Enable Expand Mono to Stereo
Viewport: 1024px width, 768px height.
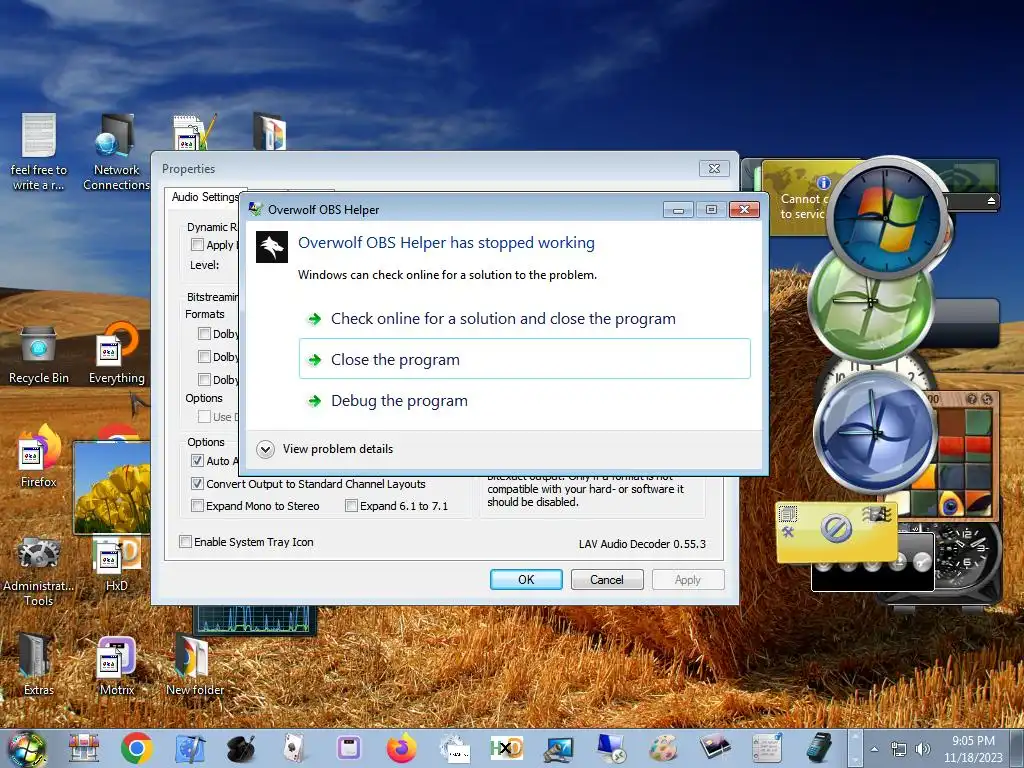point(197,505)
